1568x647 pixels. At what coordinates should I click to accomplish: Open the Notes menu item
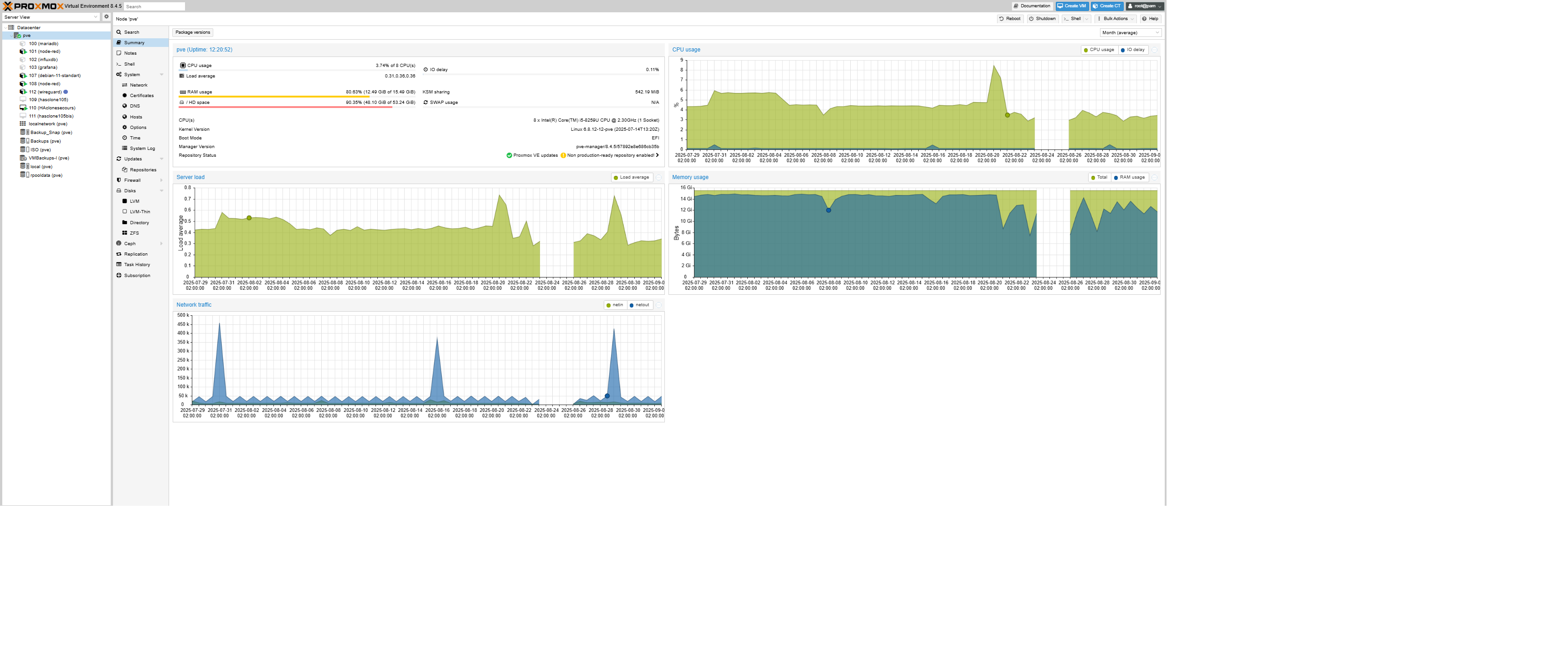click(130, 54)
